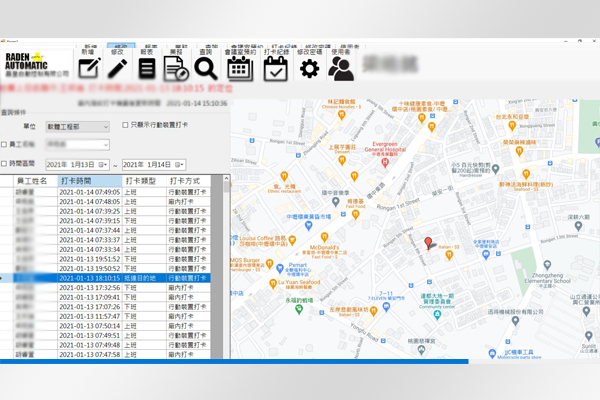Click the 使用者 users icon

(341, 68)
